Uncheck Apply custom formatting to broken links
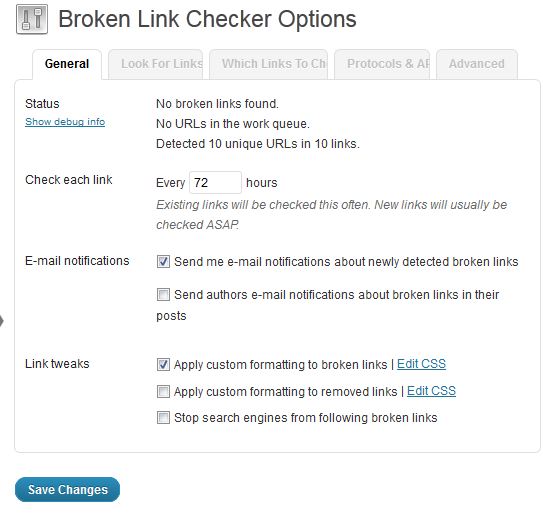The width and height of the screenshot is (543, 523). pos(163,364)
